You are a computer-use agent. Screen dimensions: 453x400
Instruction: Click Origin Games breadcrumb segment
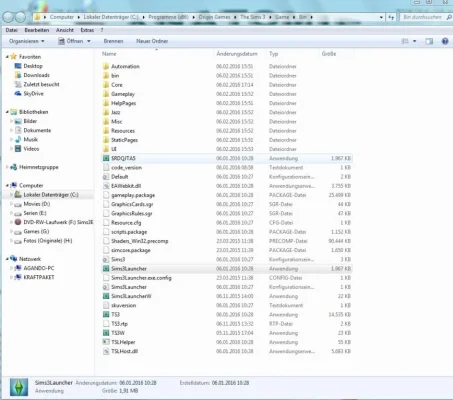click(x=214, y=17)
